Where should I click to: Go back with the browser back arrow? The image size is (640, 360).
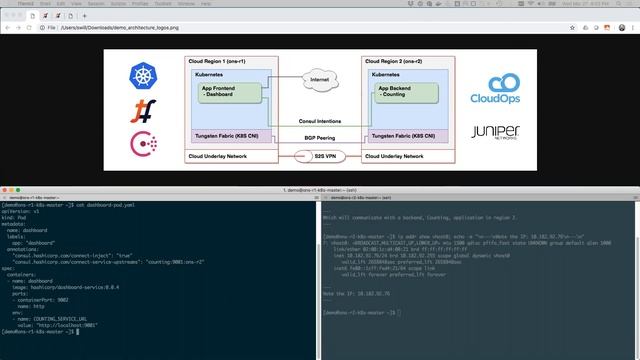tap(8, 28)
